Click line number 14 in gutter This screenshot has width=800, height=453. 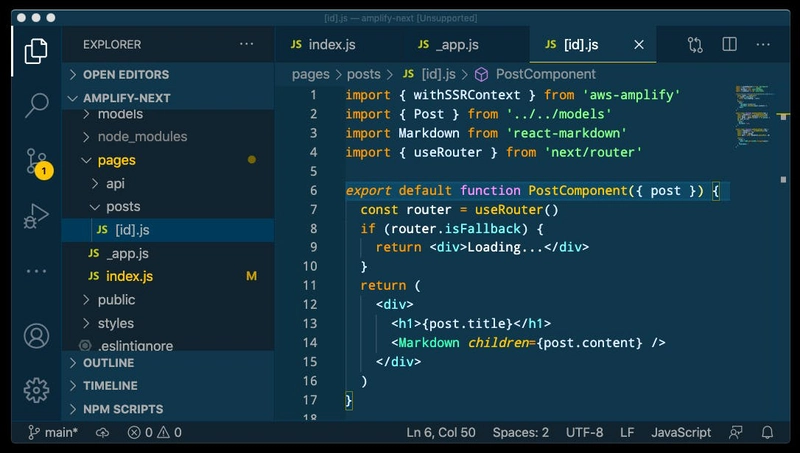(x=310, y=342)
